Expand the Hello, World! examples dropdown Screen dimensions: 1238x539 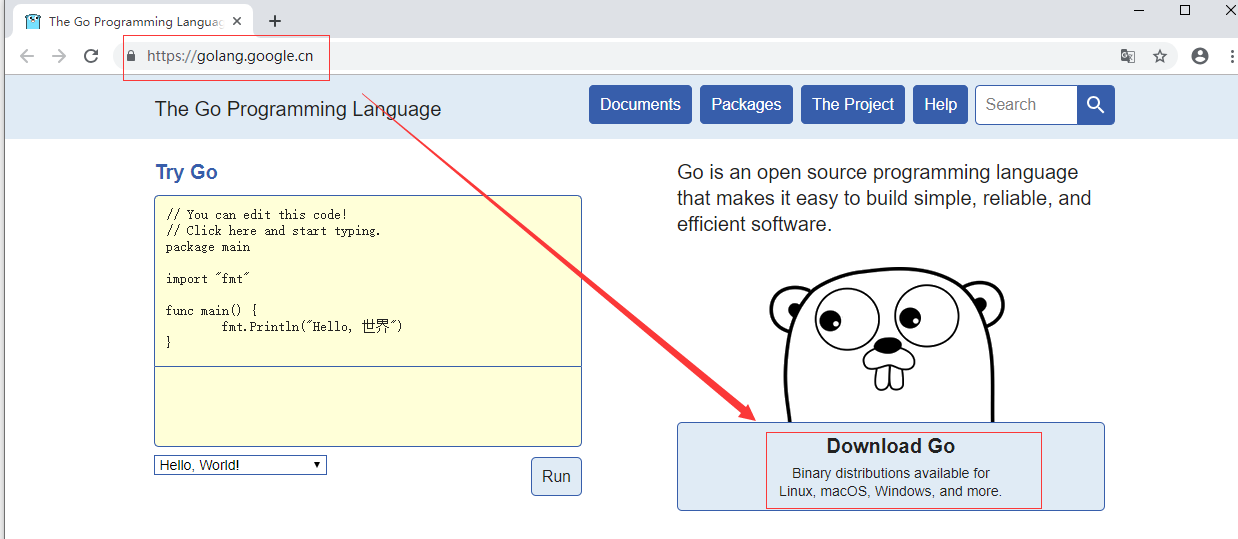pyautogui.click(x=240, y=465)
